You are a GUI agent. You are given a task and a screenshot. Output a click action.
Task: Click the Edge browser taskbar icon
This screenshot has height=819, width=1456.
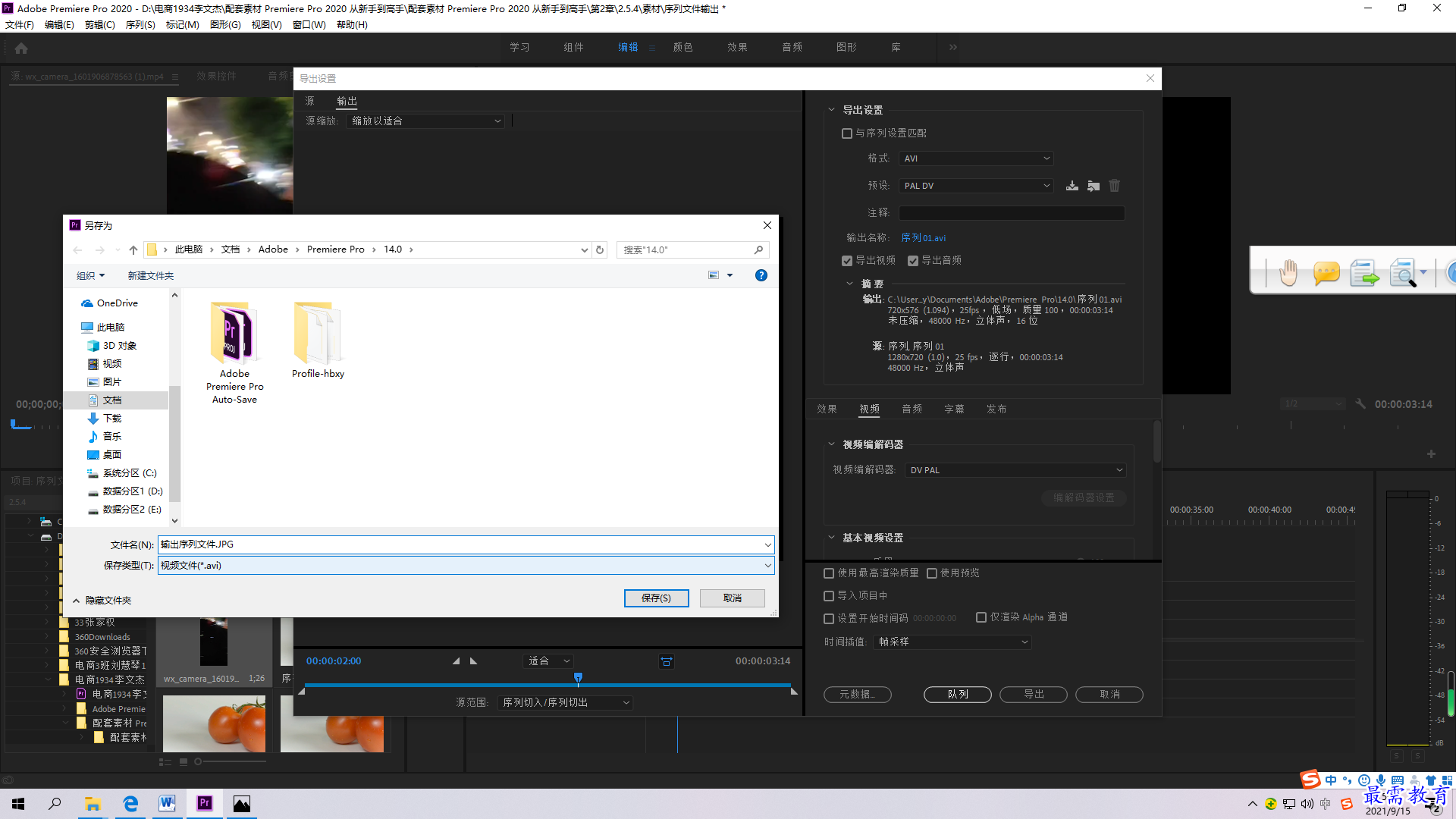point(130,804)
